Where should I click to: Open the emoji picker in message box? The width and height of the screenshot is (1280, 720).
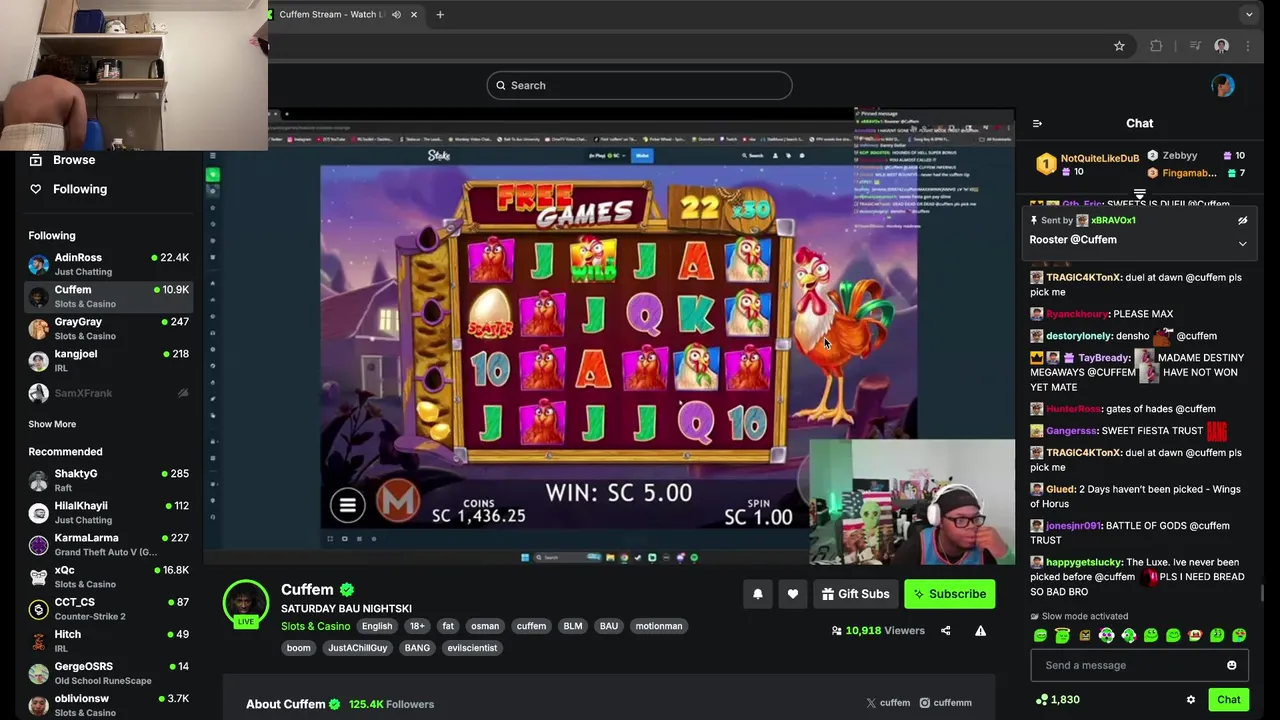point(1231,665)
